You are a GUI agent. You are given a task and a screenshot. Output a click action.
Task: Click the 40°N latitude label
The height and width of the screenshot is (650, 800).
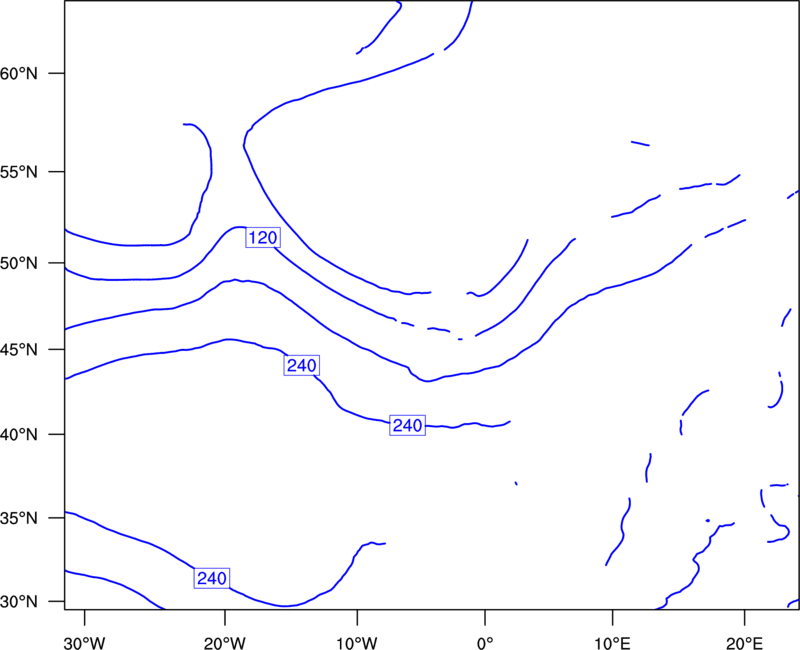[19, 435]
